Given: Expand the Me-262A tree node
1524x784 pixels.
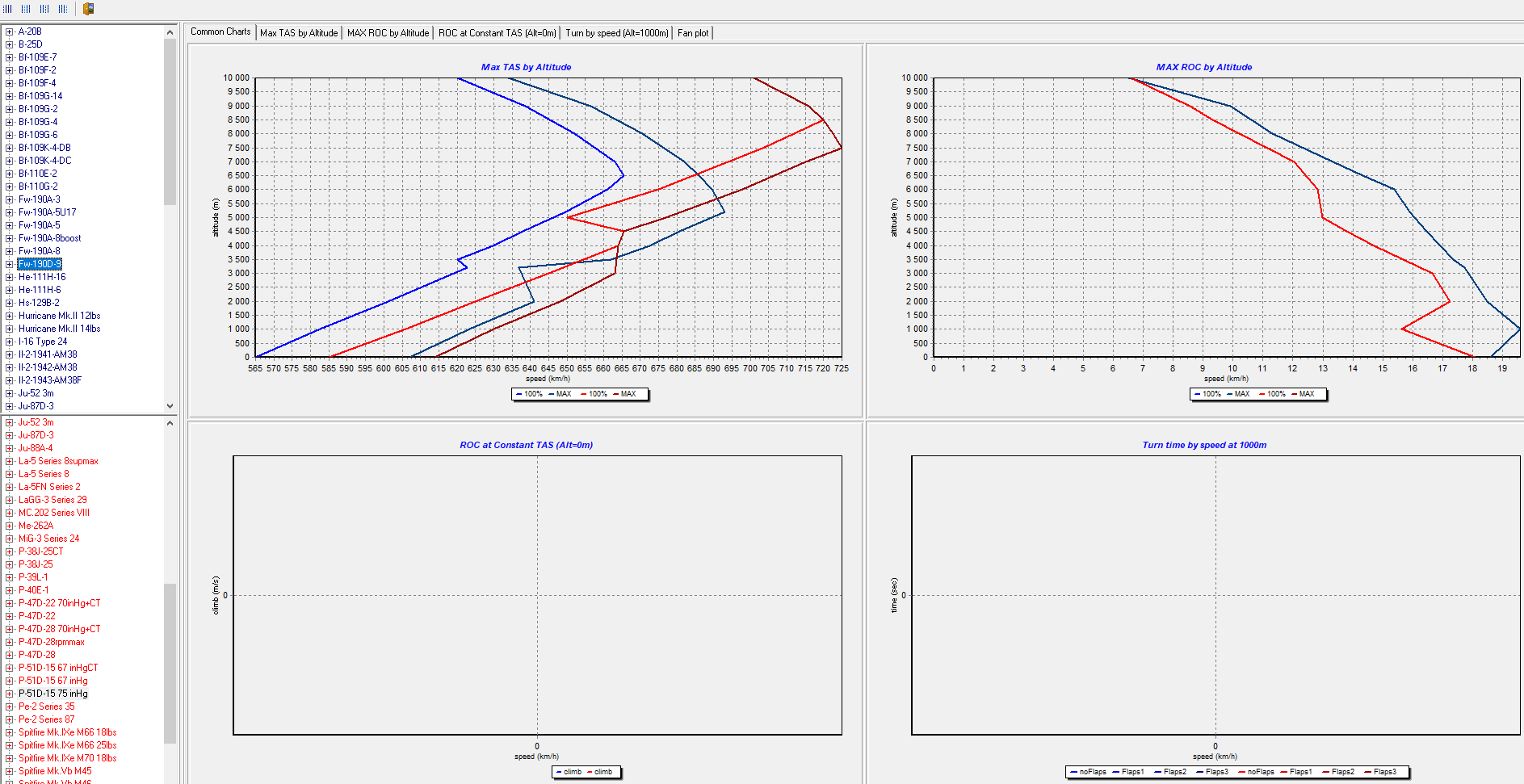Looking at the screenshot, I should tap(9, 526).
